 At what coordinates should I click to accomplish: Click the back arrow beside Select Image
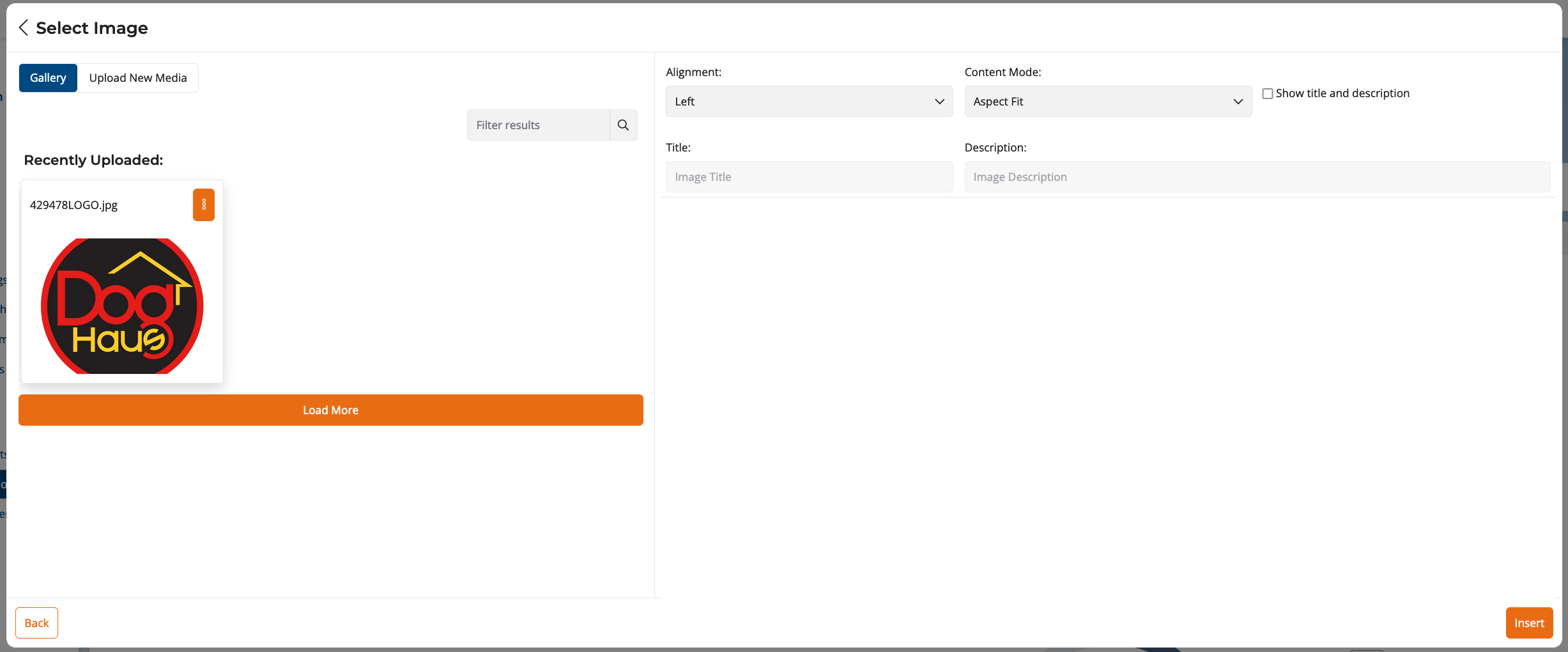(23, 27)
